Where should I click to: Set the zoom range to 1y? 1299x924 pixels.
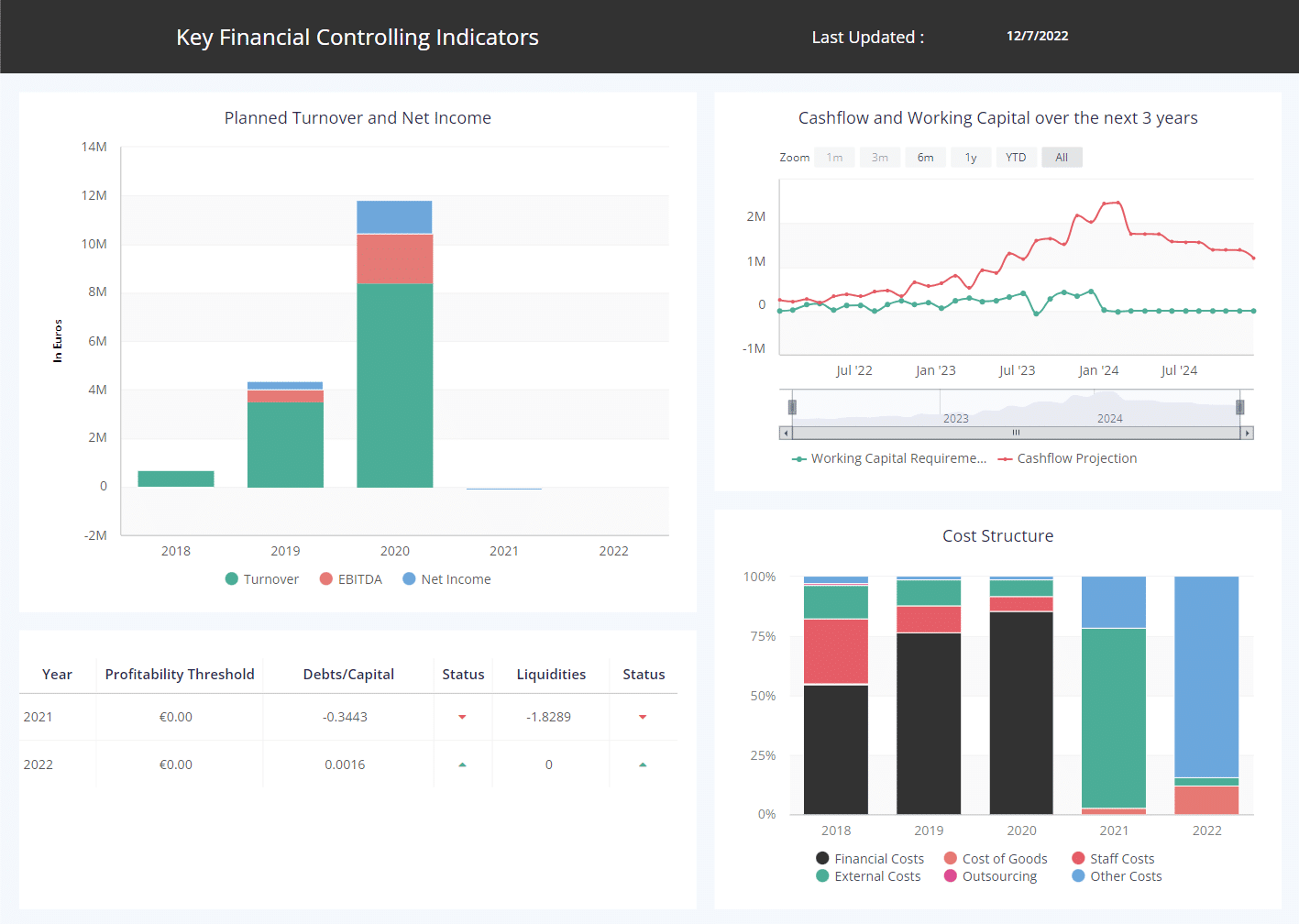tap(971, 158)
